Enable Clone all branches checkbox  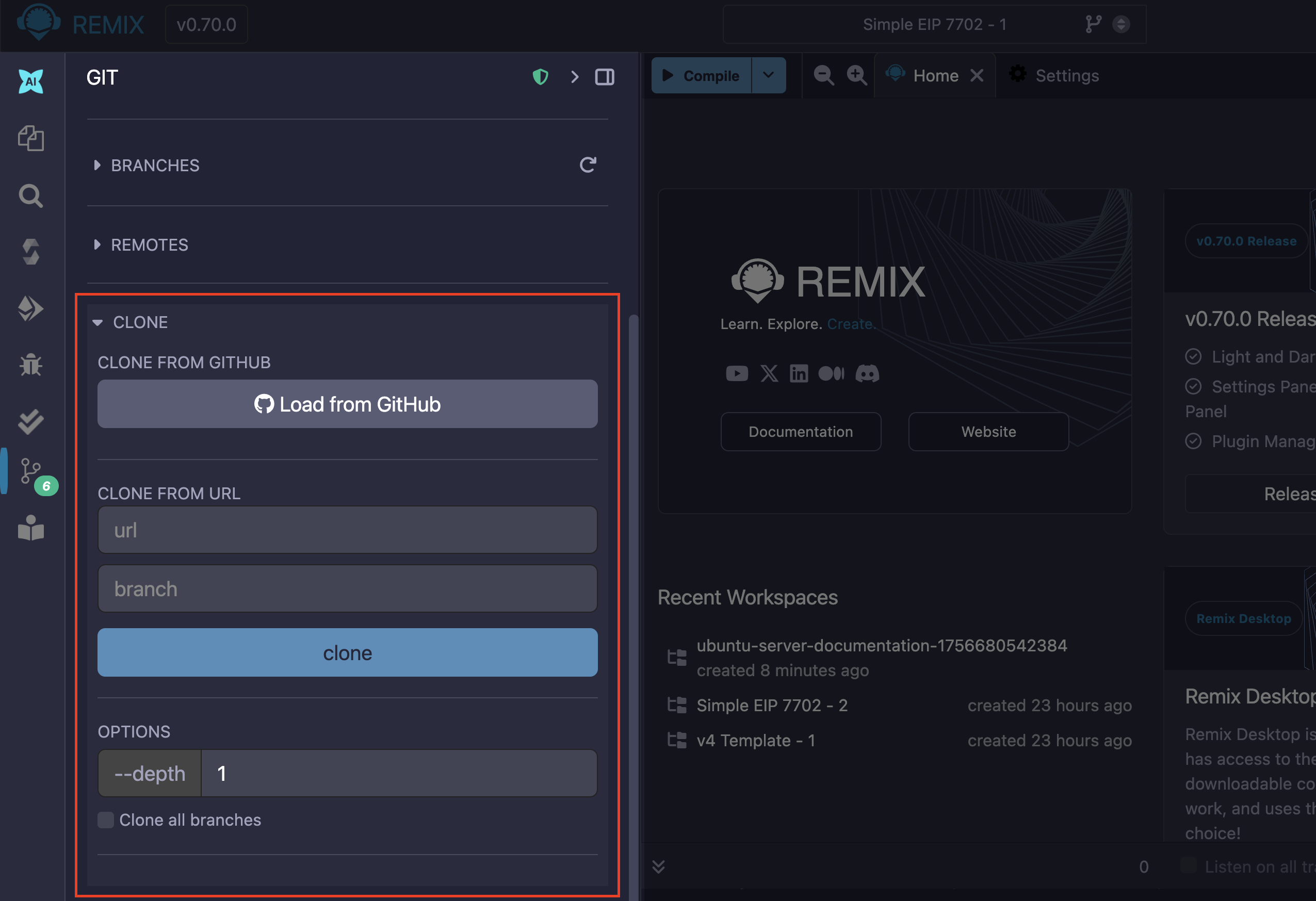coord(105,820)
